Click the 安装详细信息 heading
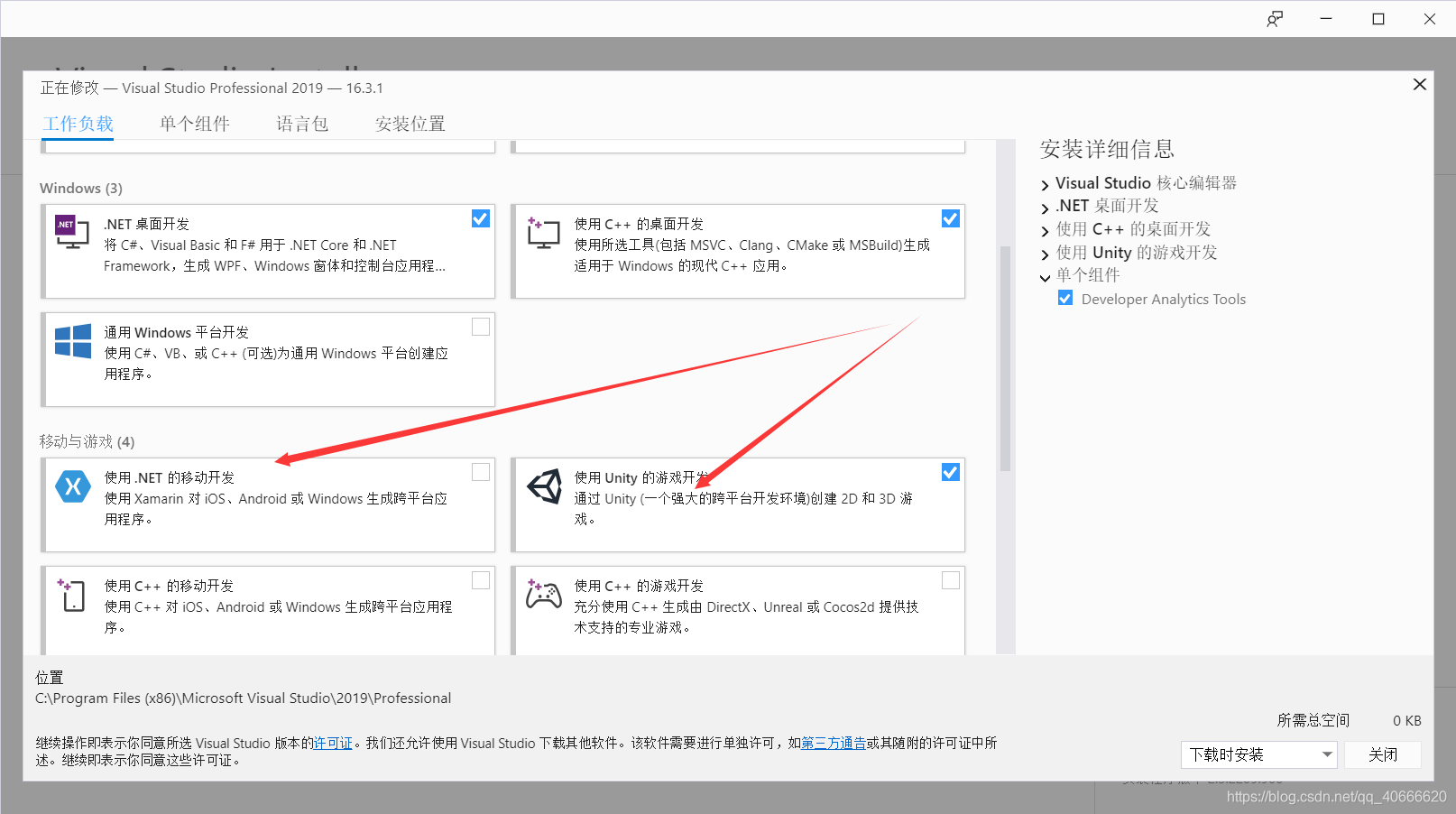 tap(1107, 149)
